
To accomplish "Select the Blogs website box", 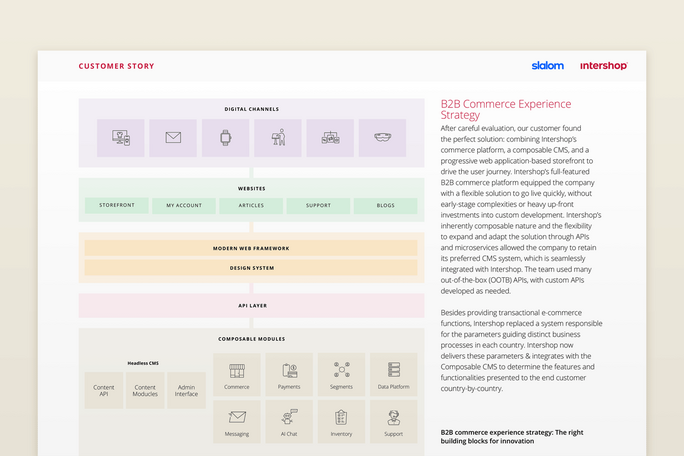I will [x=386, y=205].
